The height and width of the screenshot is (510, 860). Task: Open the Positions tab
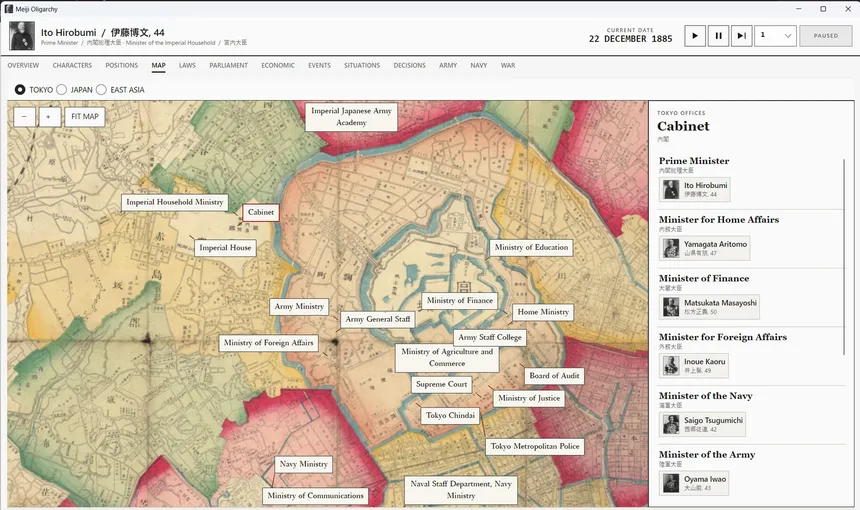pyautogui.click(x=122, y=65)
